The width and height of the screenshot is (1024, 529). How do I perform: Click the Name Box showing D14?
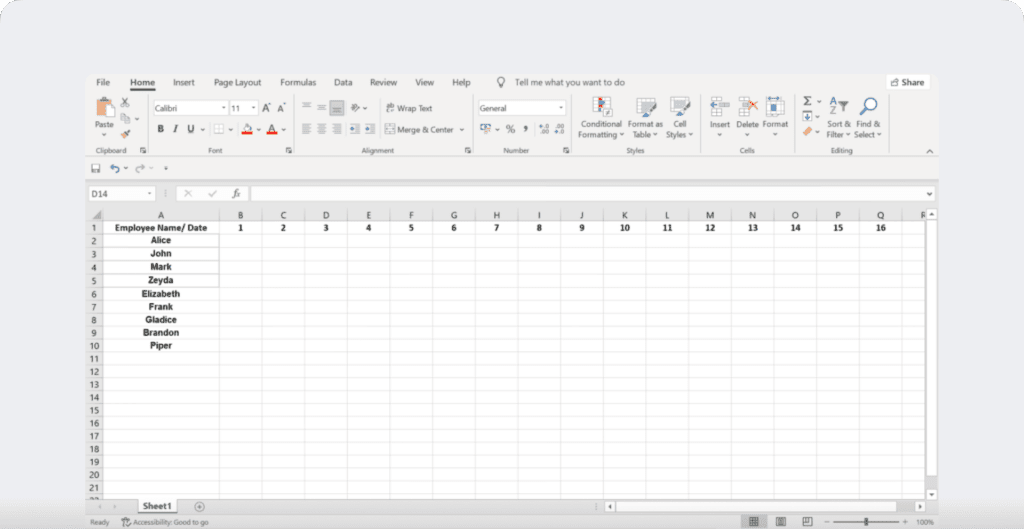118,193
